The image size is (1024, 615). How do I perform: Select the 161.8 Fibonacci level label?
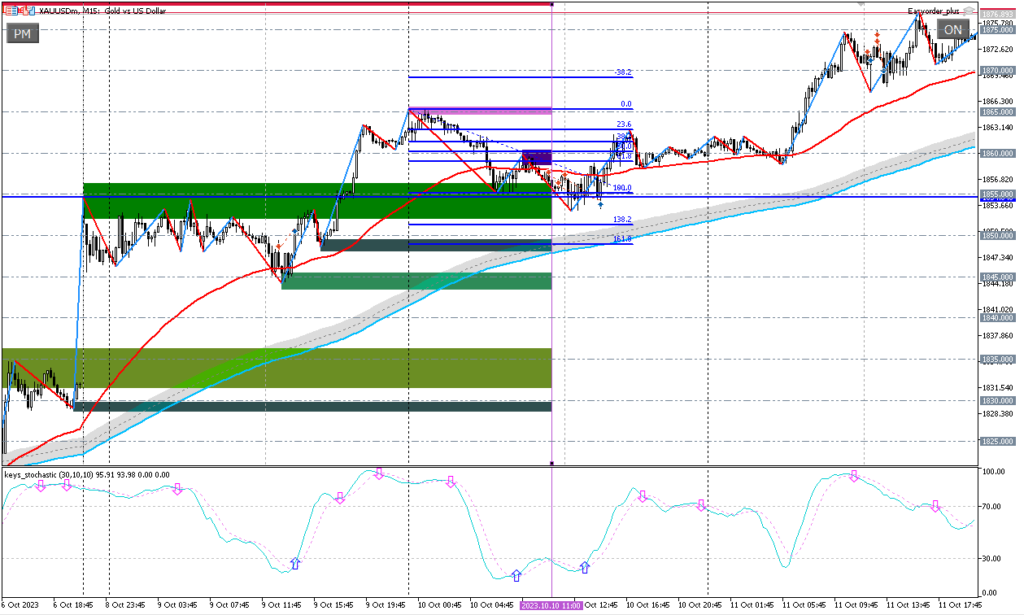point(622,240)
